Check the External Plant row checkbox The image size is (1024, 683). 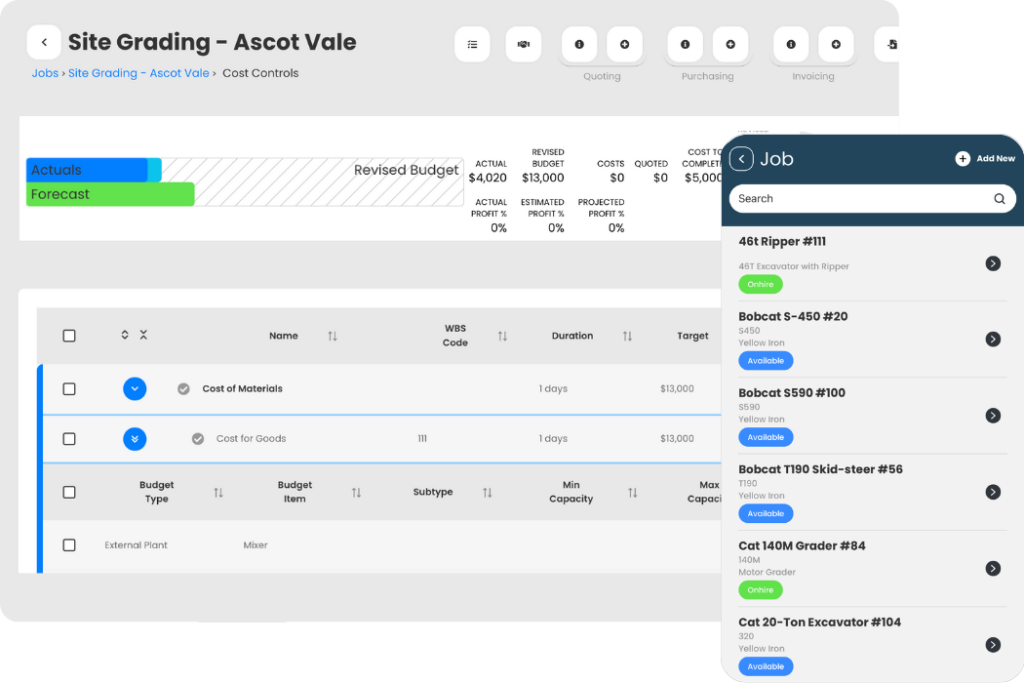click(x=69, y=545)
